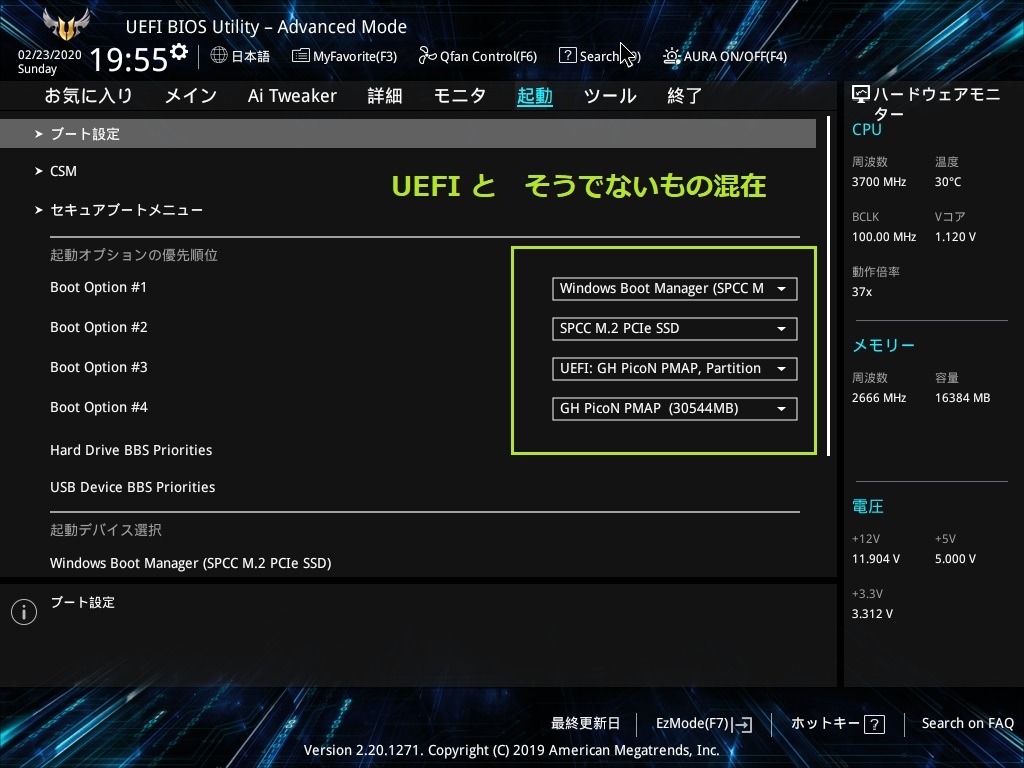The image size is (1024, 768).
Task: Click the globe language icon
Action: pyautogui.click(x=219, y=56)
